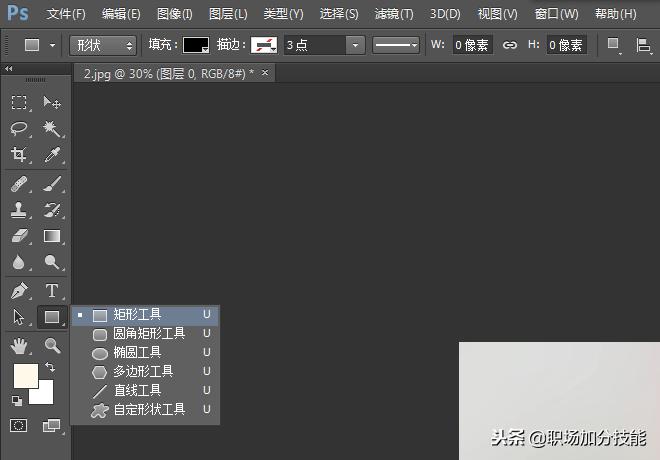
Task: Close the 2.jpg document tab
Action: [265, 73]
